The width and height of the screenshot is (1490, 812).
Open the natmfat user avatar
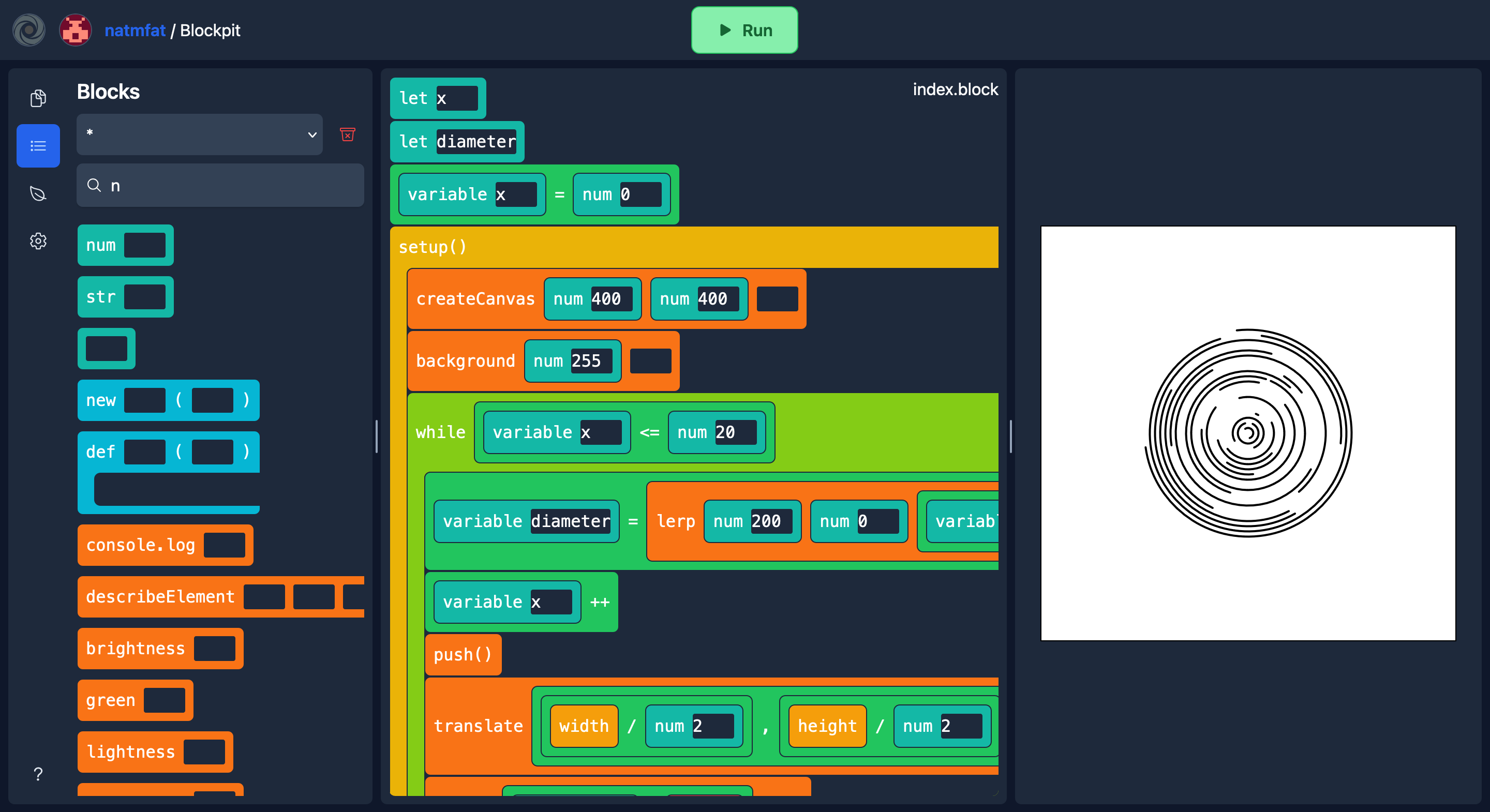[x=75, y=30]
